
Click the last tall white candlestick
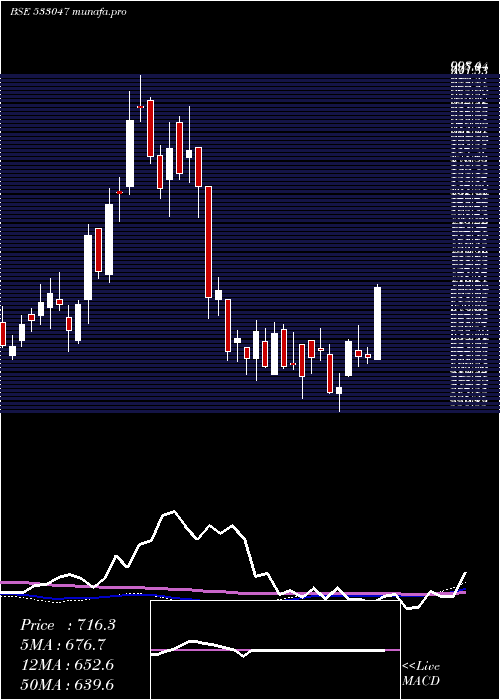[x=377, y=323]
